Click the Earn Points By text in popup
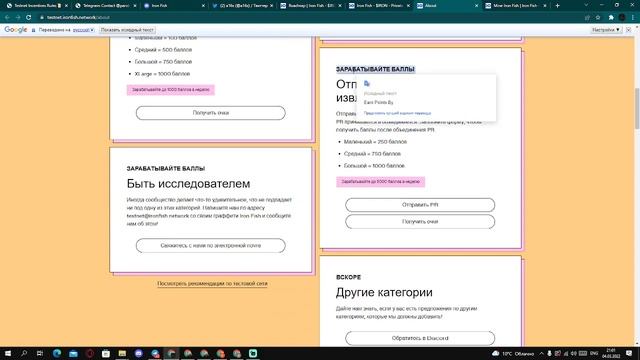Screen dimensions: 640x360 [378, 102]
